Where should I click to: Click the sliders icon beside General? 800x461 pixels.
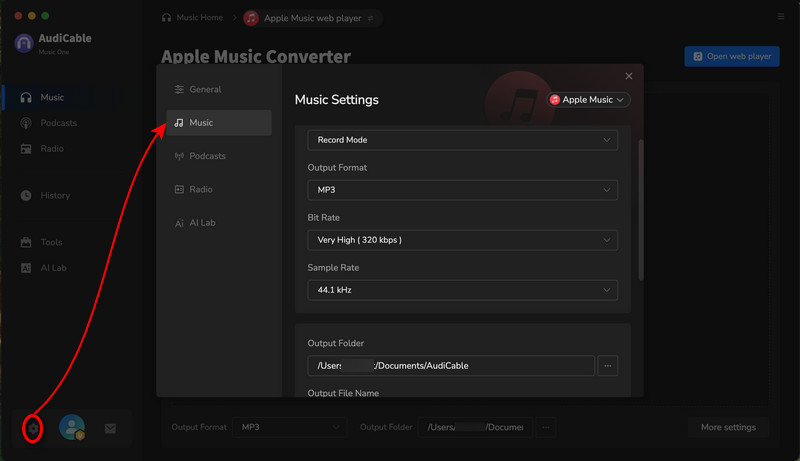coord(179,89)
